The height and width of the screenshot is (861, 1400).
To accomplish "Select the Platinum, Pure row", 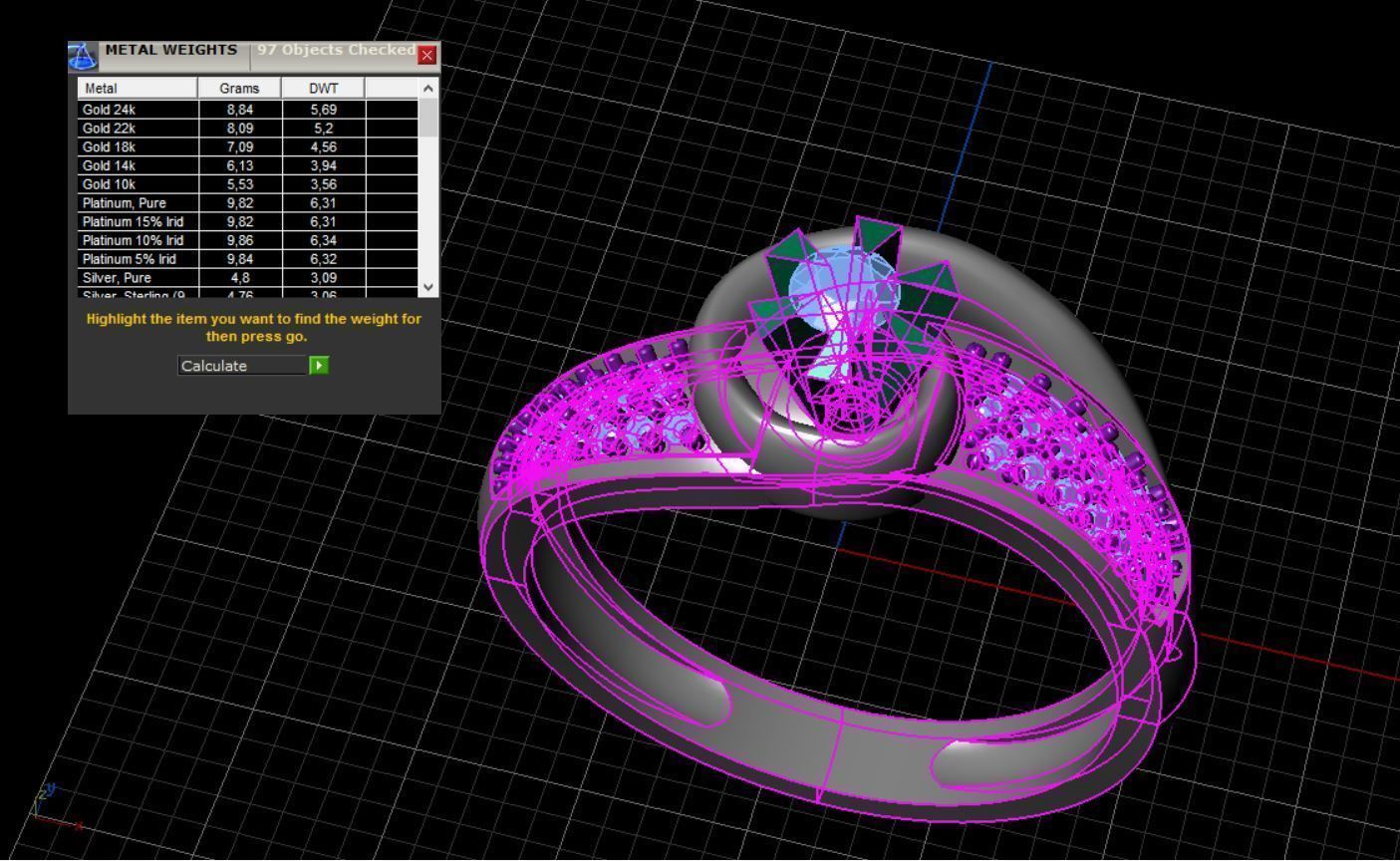I will 248,203.
